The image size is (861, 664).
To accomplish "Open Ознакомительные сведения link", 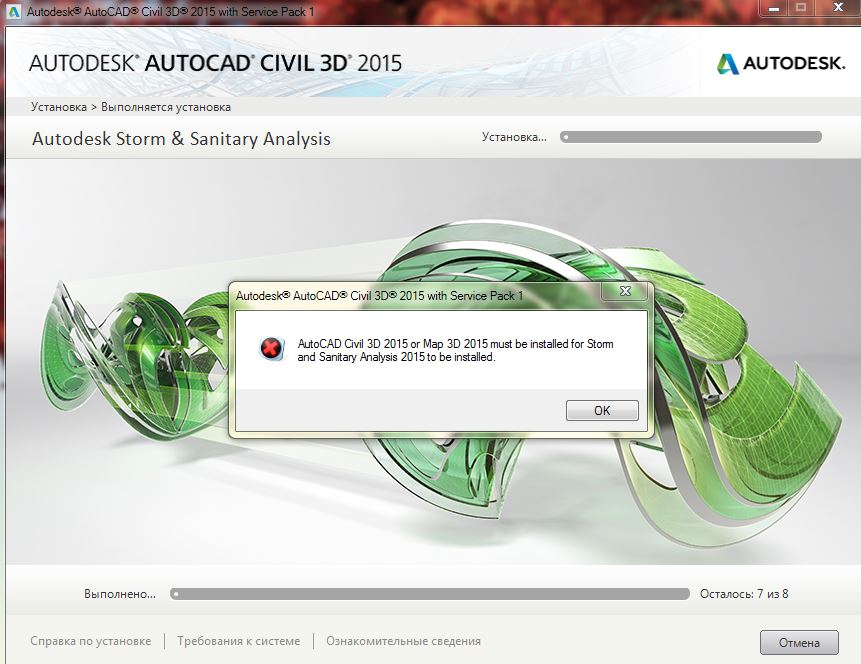I will [404, 641].
